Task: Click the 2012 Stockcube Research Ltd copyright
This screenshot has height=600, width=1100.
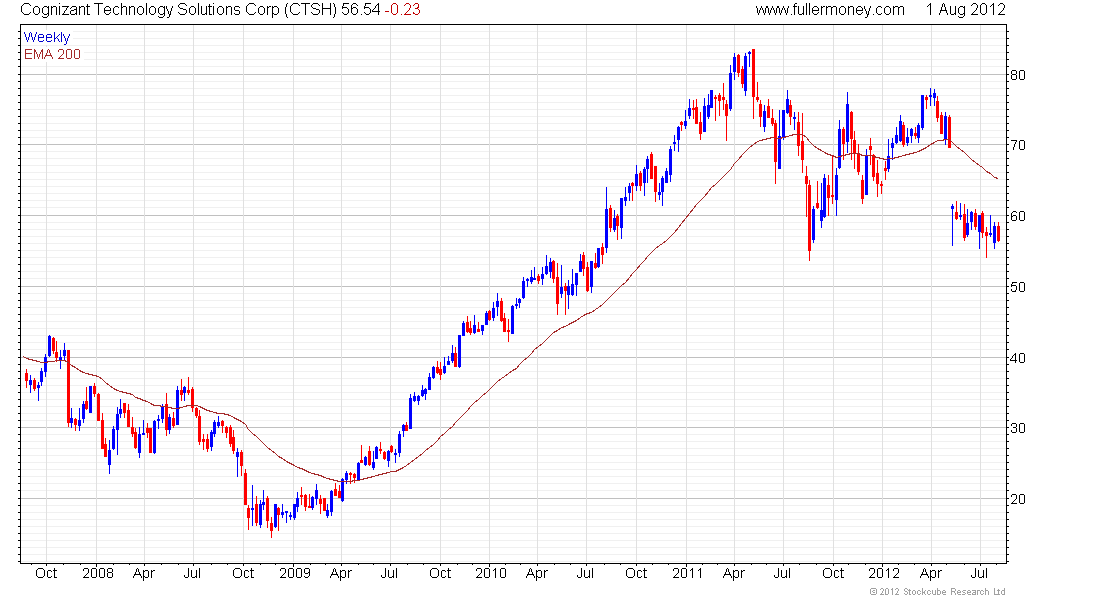Action: click(937, 592)
